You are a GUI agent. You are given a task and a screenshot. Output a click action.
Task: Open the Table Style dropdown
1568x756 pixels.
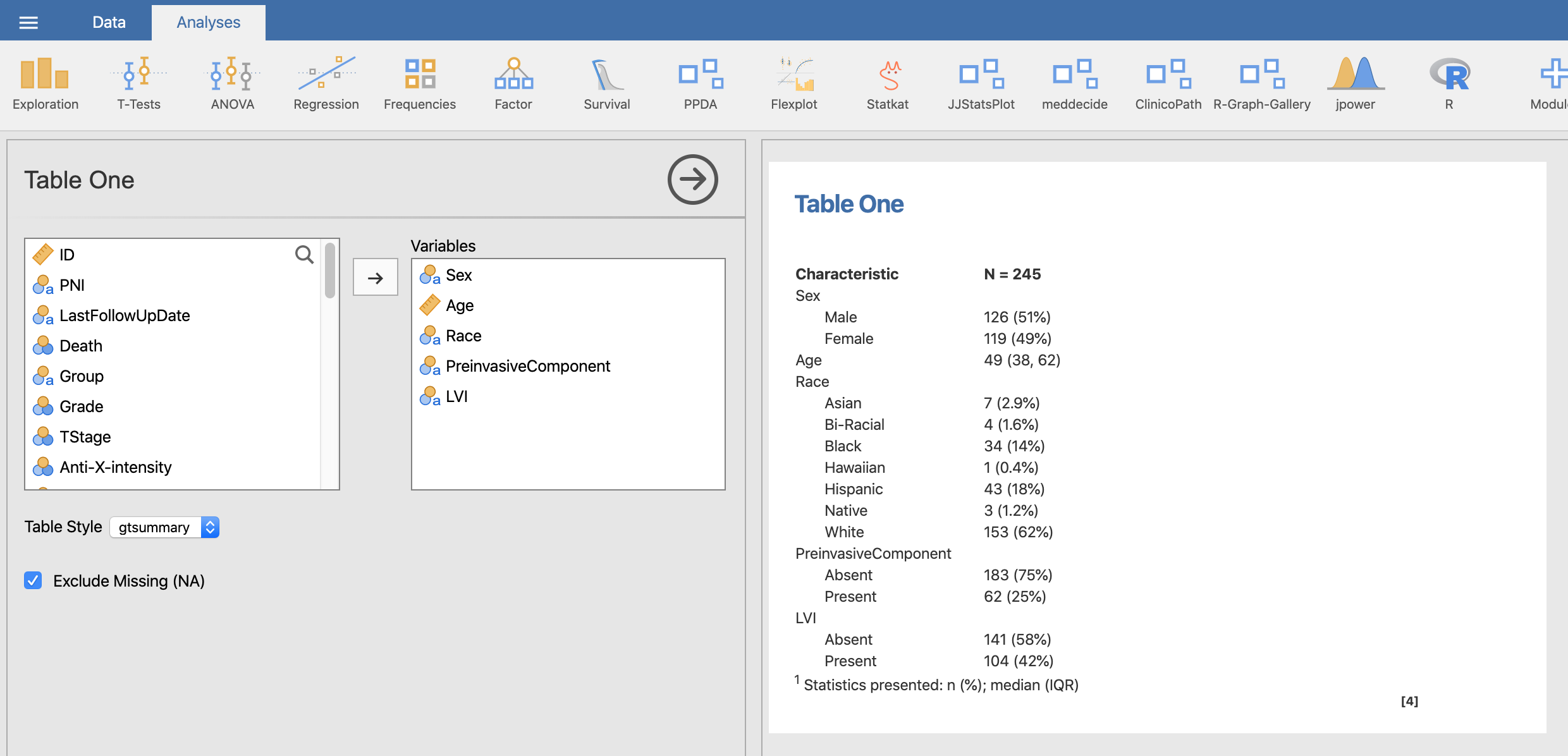point(164,527)
